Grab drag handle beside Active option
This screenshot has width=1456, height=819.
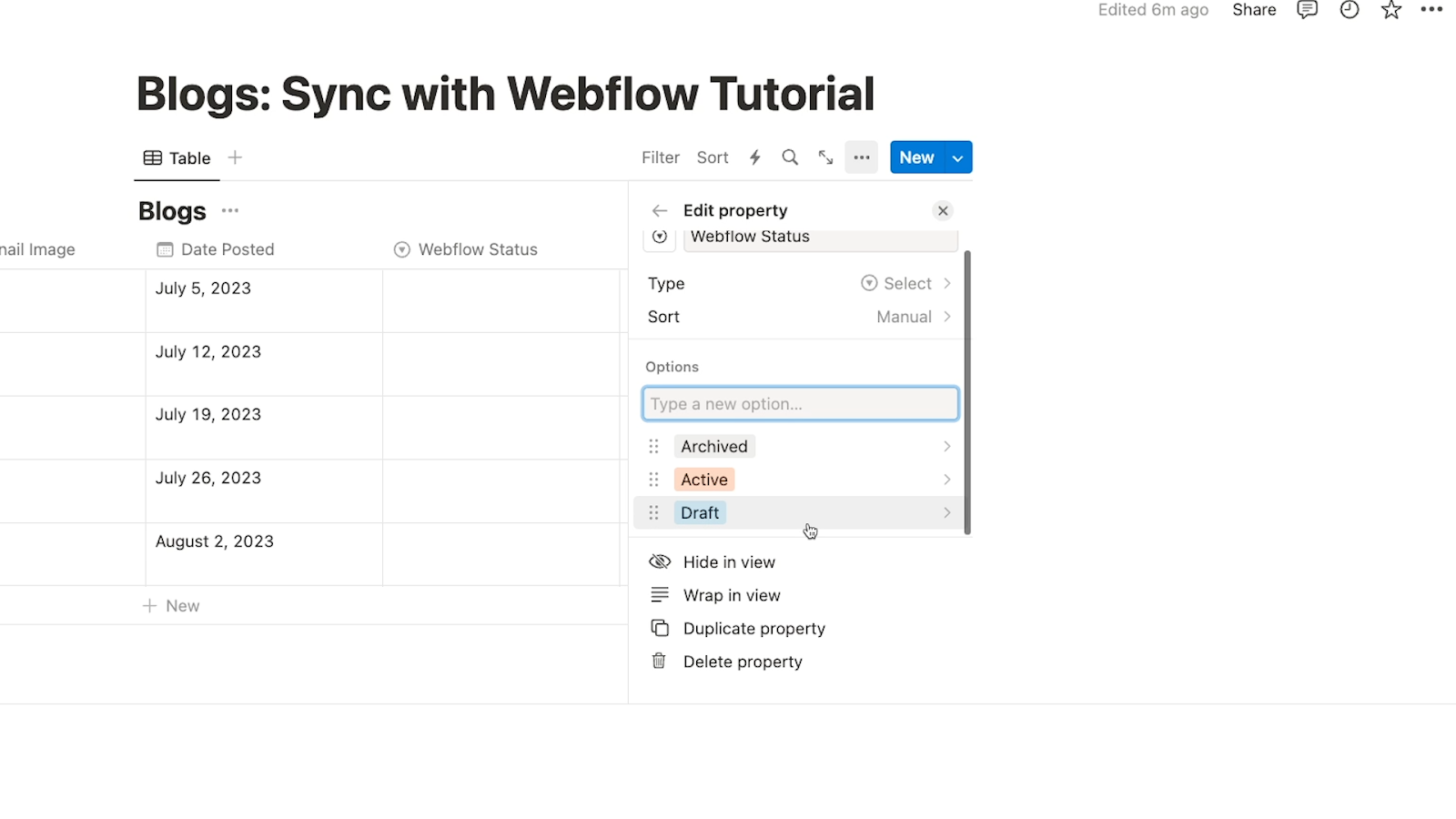point(653,480)
